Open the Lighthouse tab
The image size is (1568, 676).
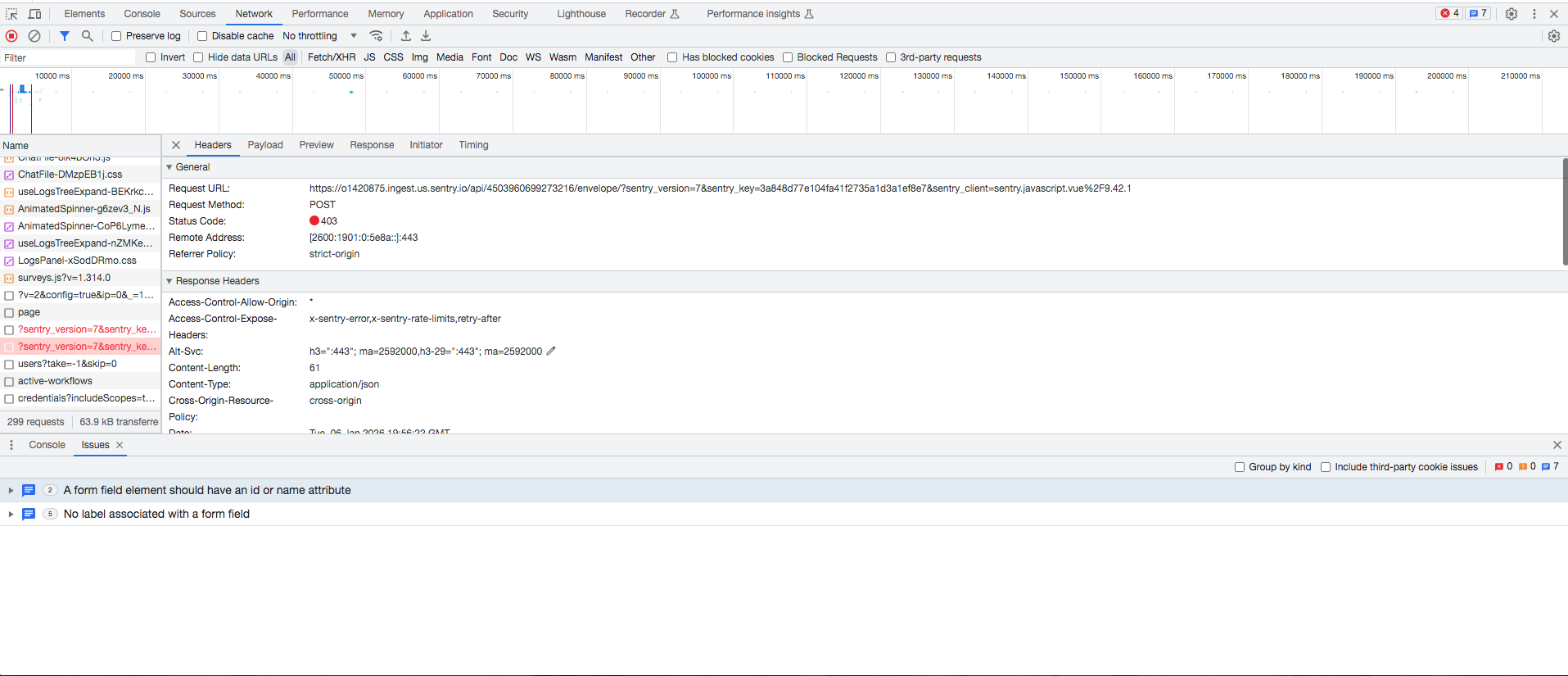tap(581, 14)
